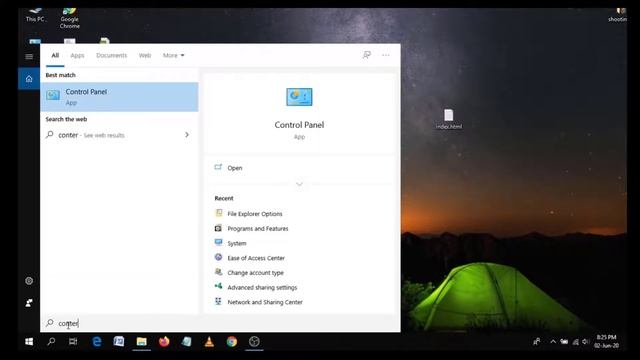The width and height of the screenshot is (640, 360).
Task: Open the search options ellipsis menu
Action: [x=386, y=55]
